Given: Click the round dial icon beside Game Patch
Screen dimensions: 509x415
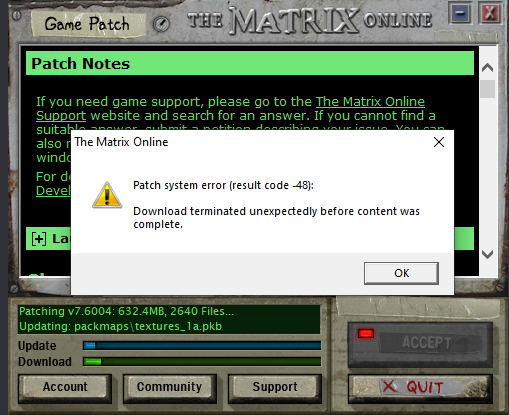Looking at the screenshot, I should pos(161,24).
